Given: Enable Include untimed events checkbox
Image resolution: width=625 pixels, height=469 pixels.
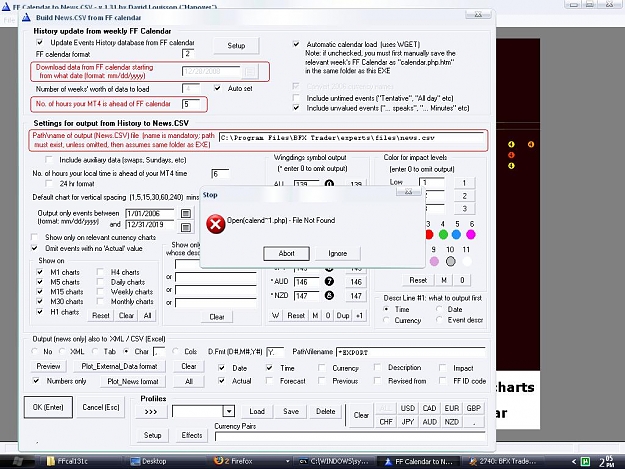Looking at the screenshot, I should 296,98.
